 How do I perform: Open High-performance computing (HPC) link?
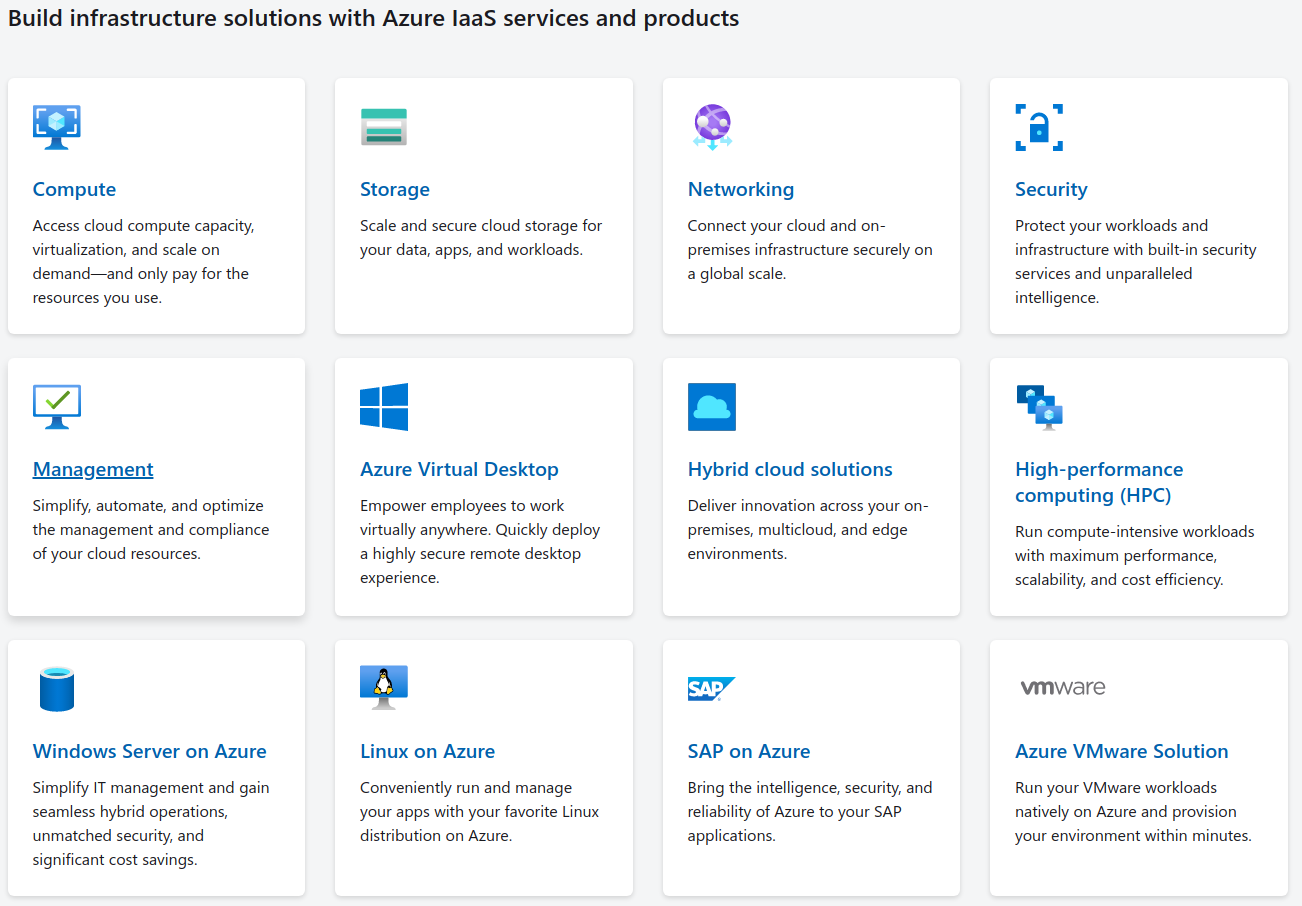tap(1099, 482)
